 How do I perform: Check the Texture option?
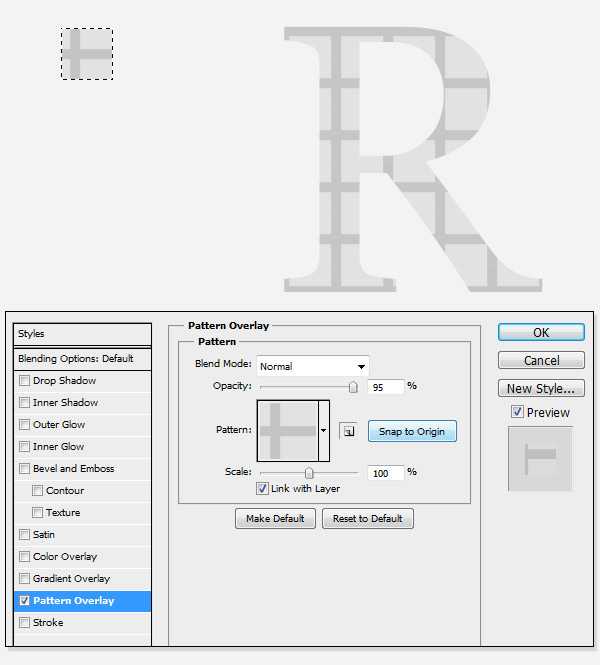[37, 513]
